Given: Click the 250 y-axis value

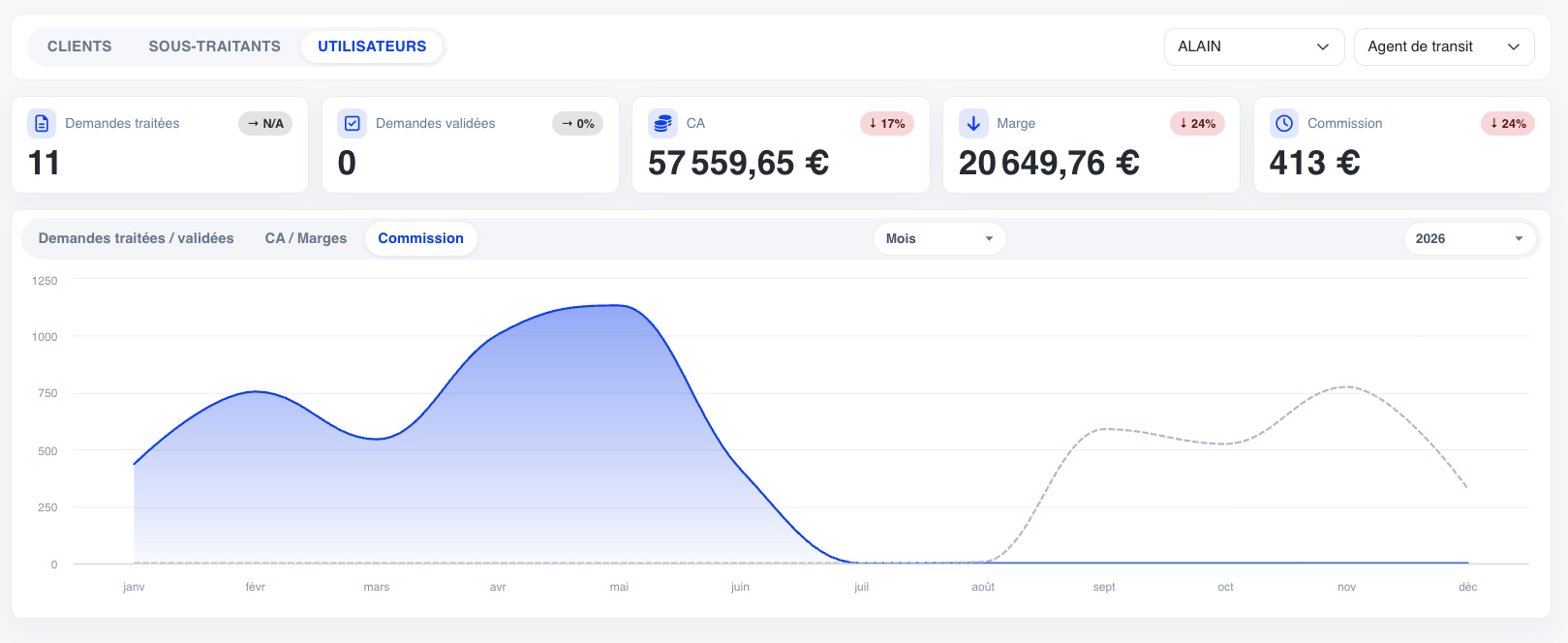Looking at the screenshot, I should coord(47,507).
